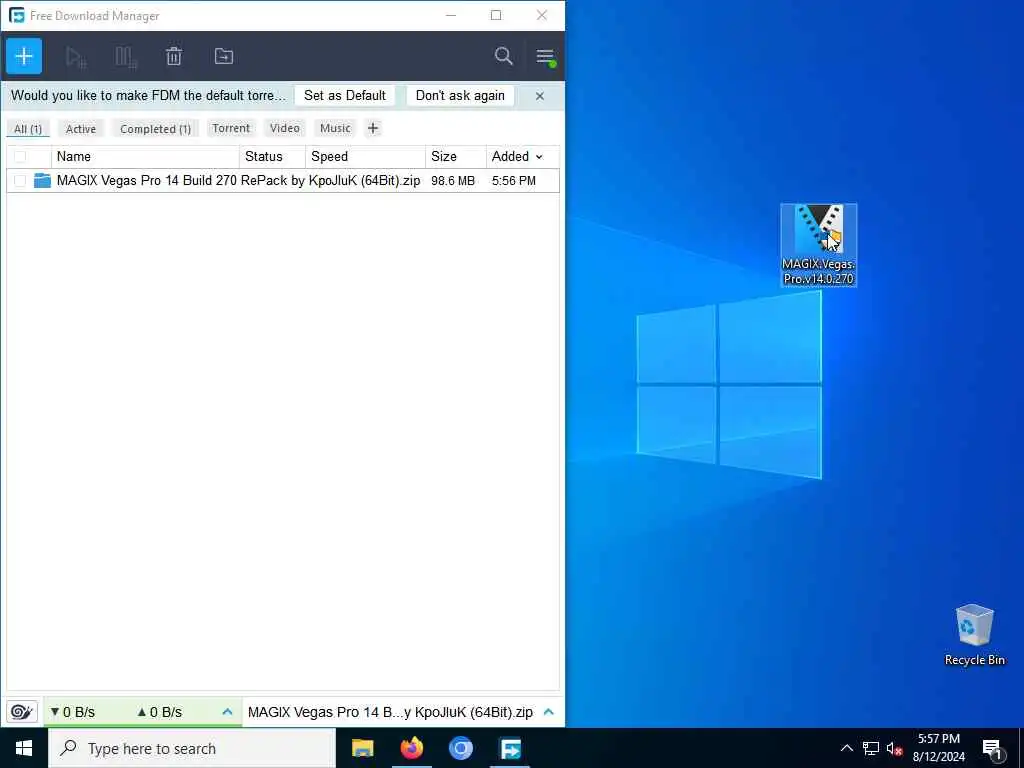Viewport: 1024px width, 768px height.
Task: Sort by Name column header
Action: click(x=145, y=157)
